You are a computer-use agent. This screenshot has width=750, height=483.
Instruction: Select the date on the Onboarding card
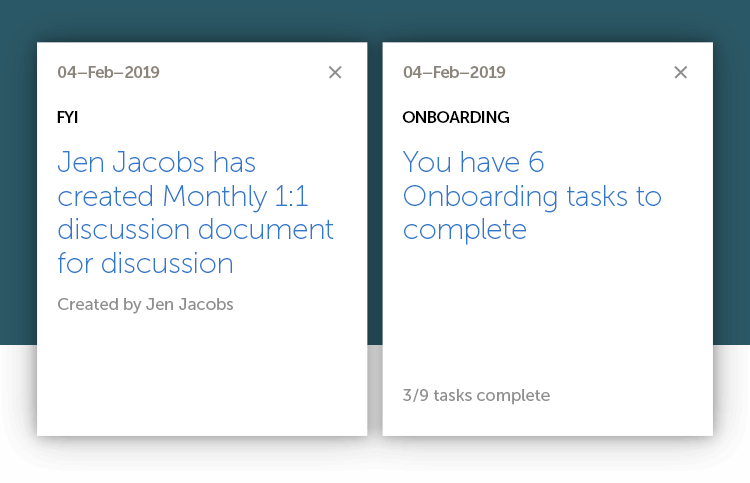(x=454, y=72)
